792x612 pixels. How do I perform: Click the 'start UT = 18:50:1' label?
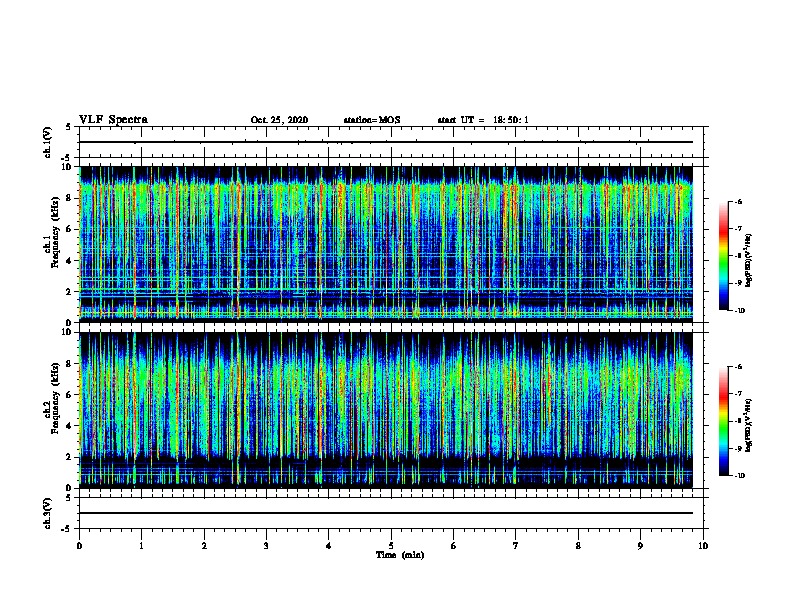483,120
